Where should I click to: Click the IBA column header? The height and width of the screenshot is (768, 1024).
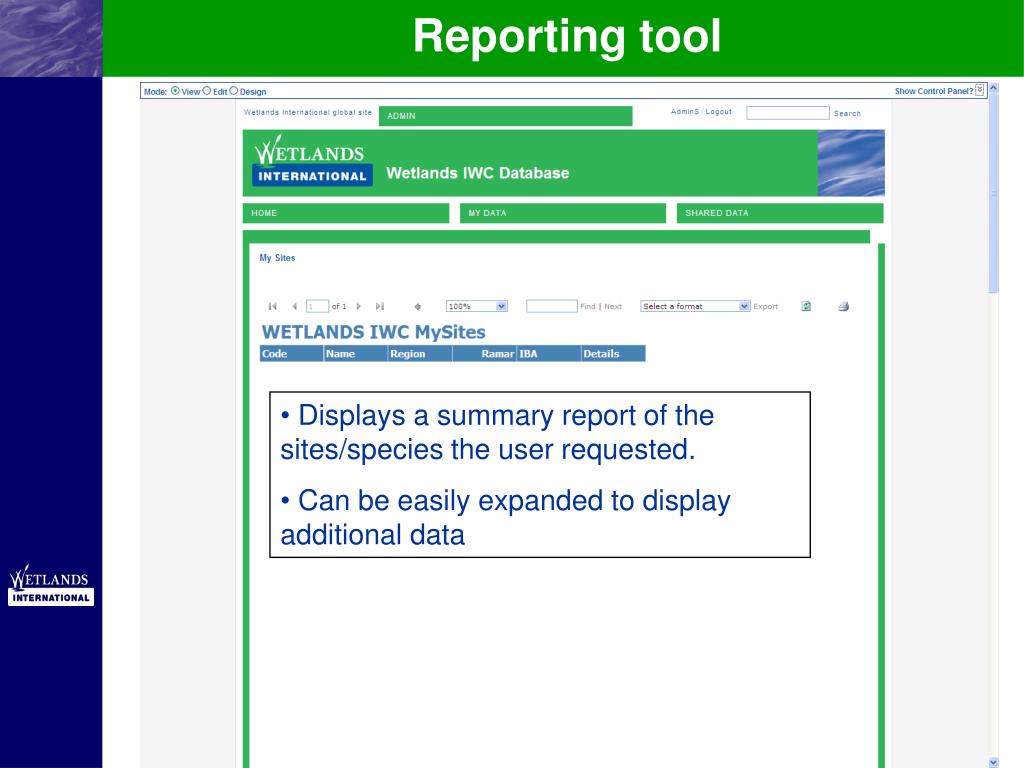point(549,353)
